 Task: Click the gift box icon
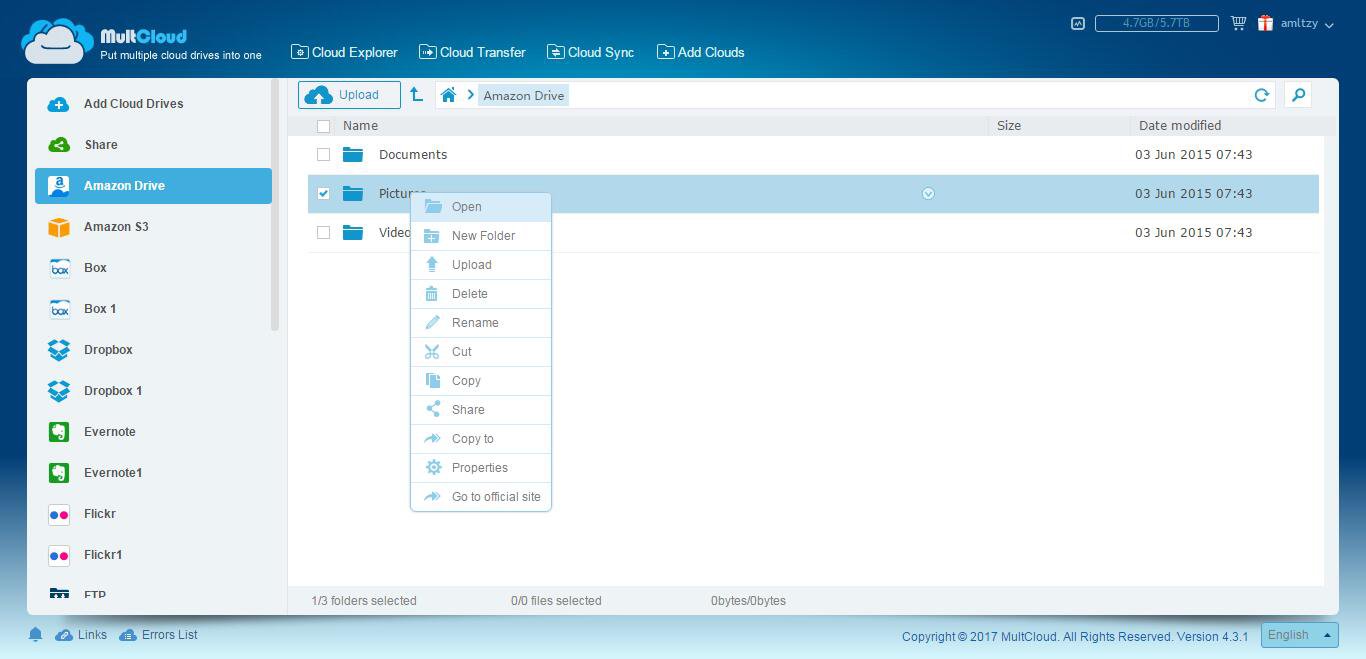click(x=1265, y=23)
